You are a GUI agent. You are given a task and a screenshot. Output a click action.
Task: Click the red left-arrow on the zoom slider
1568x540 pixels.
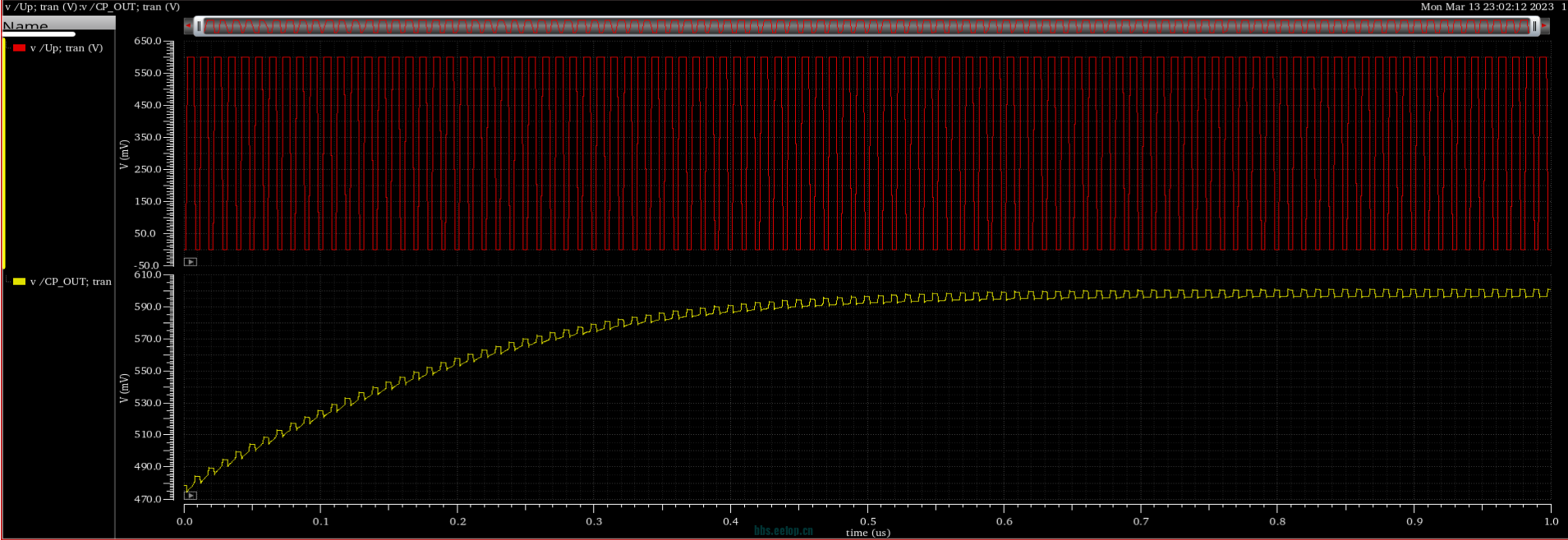pos(188,25)
